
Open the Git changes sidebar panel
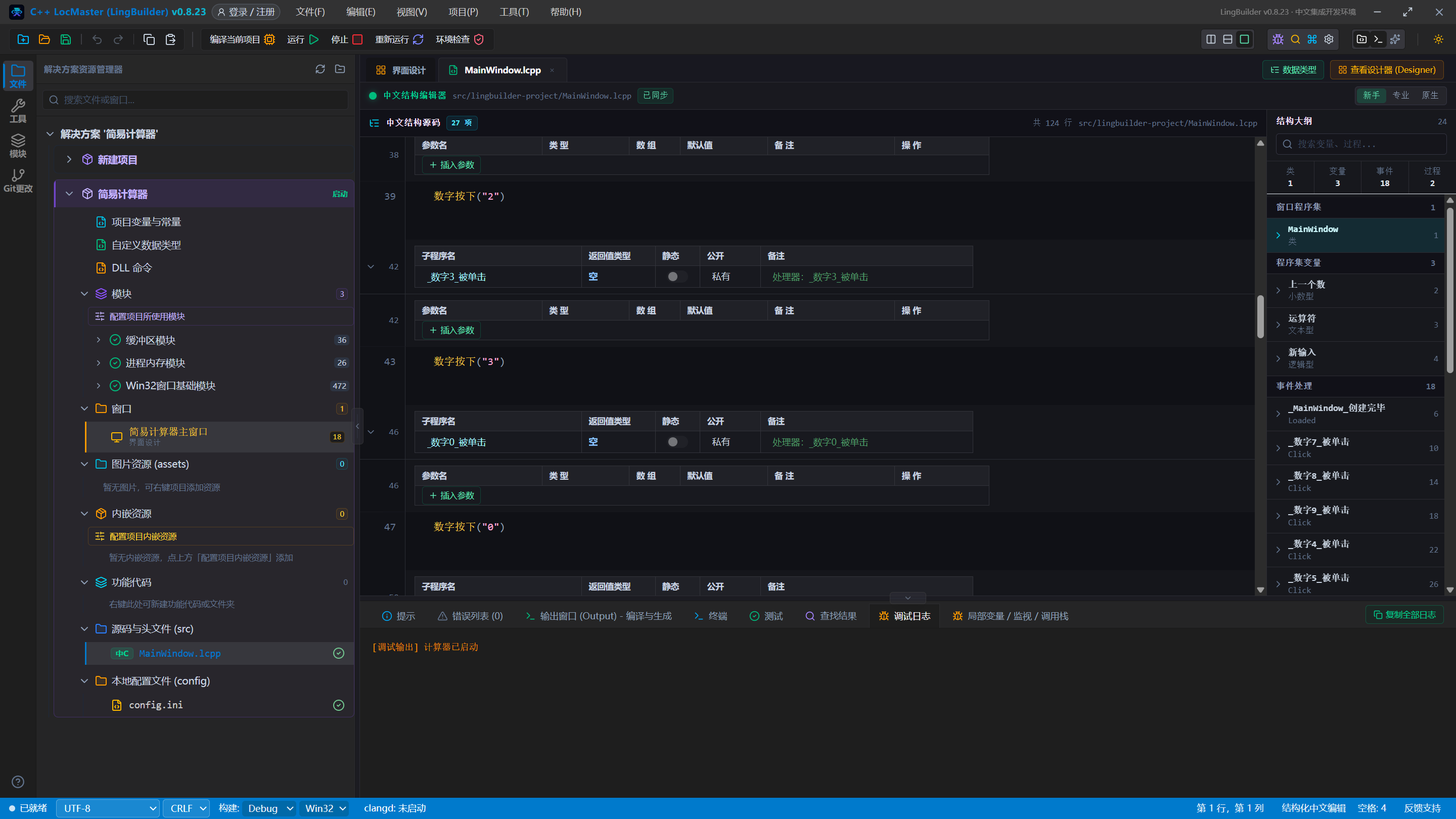[18, 180]
